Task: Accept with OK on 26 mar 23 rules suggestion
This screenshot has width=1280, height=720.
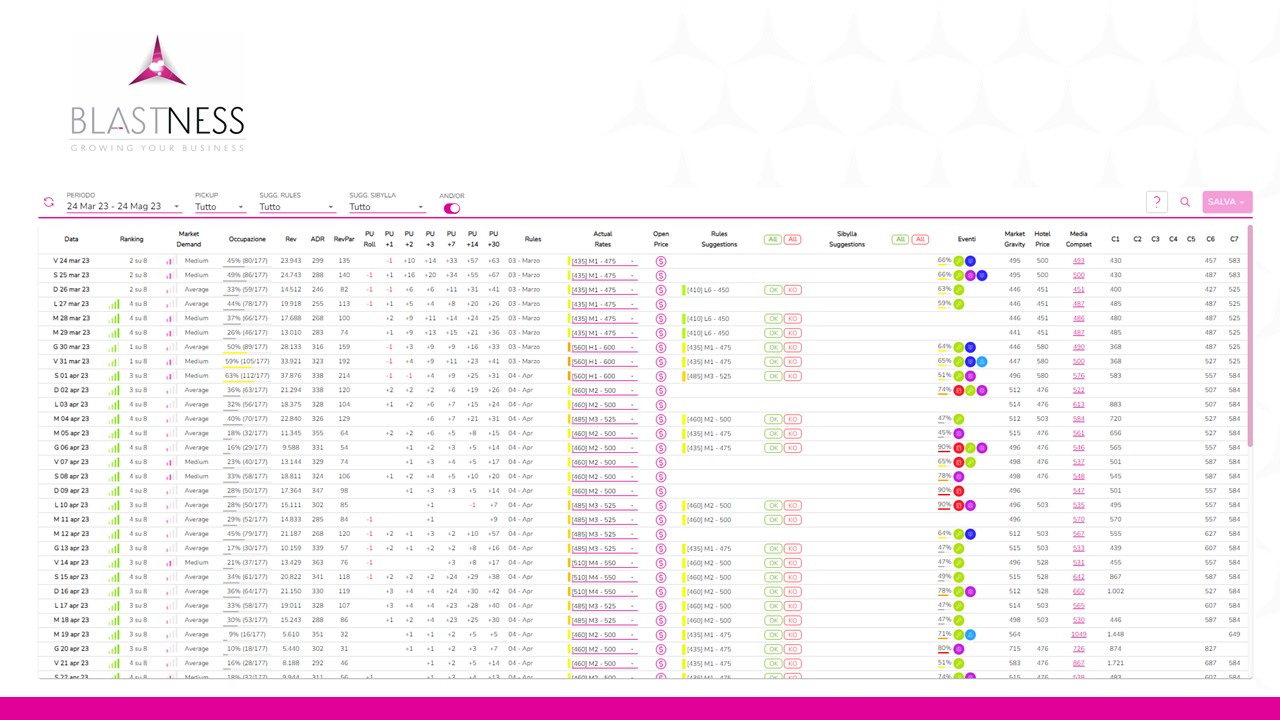Action: click(x=773, y=290)
